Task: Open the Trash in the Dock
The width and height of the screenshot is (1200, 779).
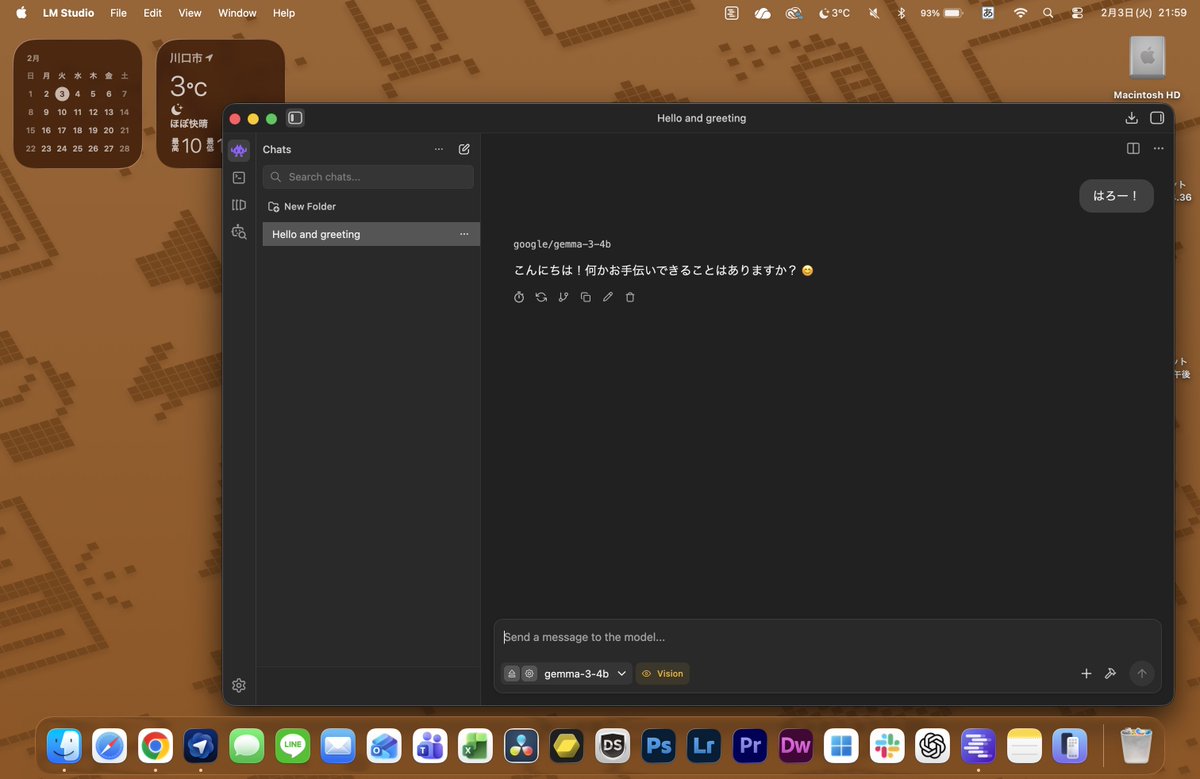Action: (1136, 745)
